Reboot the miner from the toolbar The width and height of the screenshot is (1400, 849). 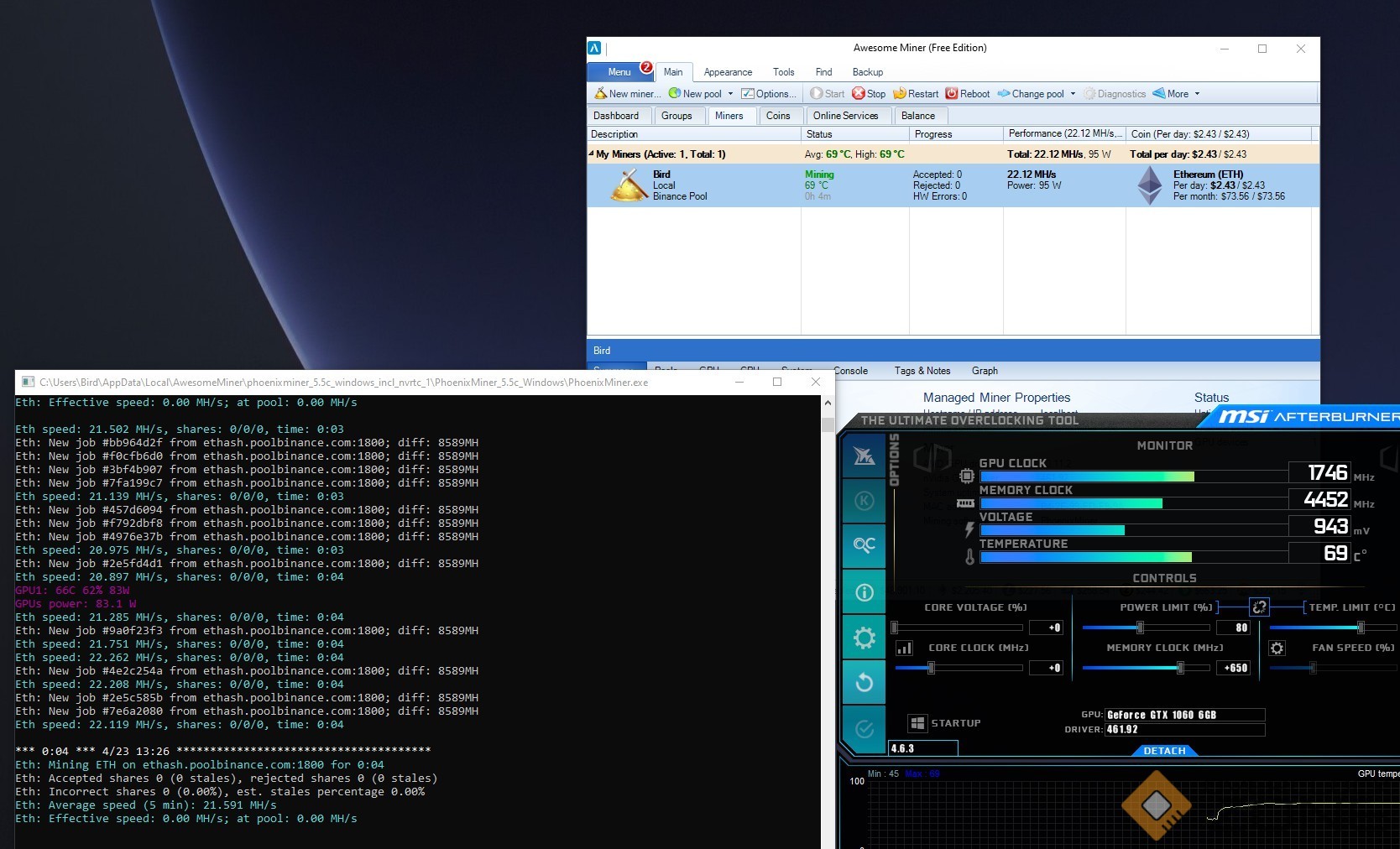(967, 94)
